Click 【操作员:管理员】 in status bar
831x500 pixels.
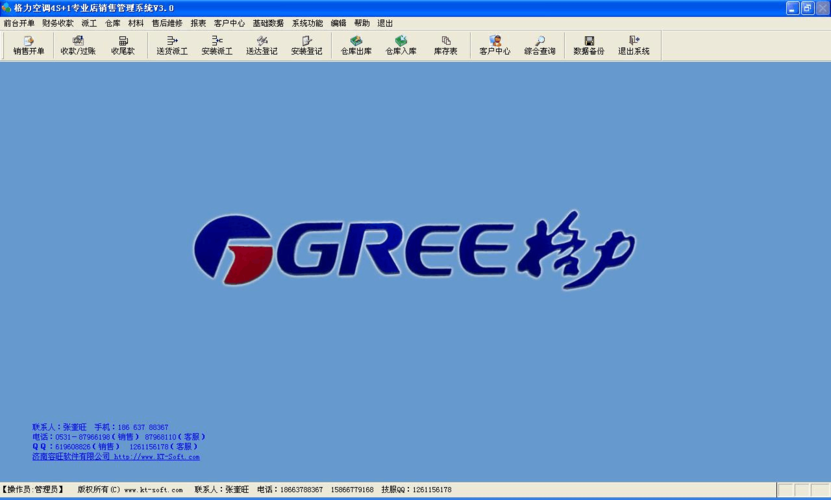[x=33, y=489]
